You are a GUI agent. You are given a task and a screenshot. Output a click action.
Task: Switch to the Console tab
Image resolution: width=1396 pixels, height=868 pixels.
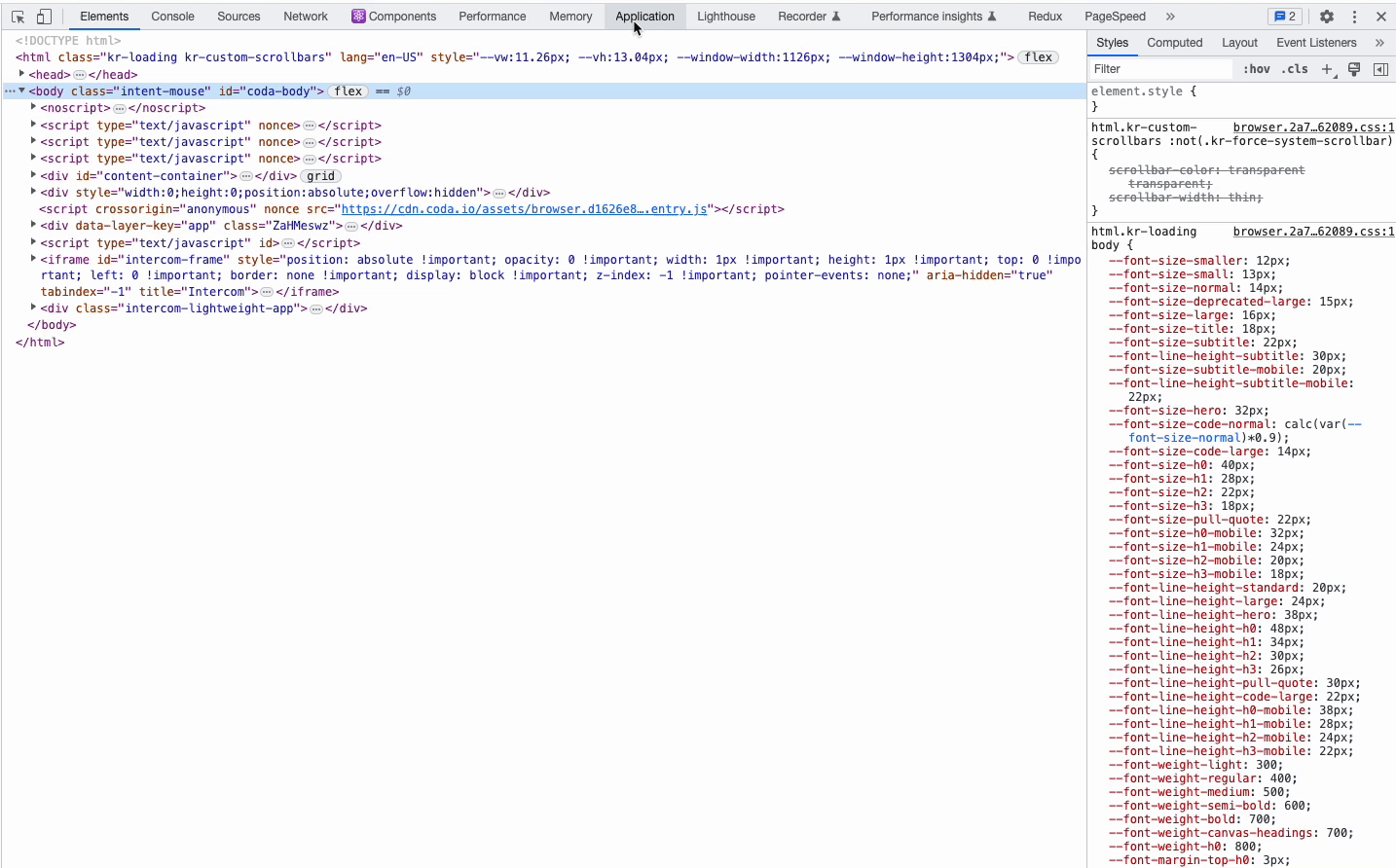tap(173, 17)
